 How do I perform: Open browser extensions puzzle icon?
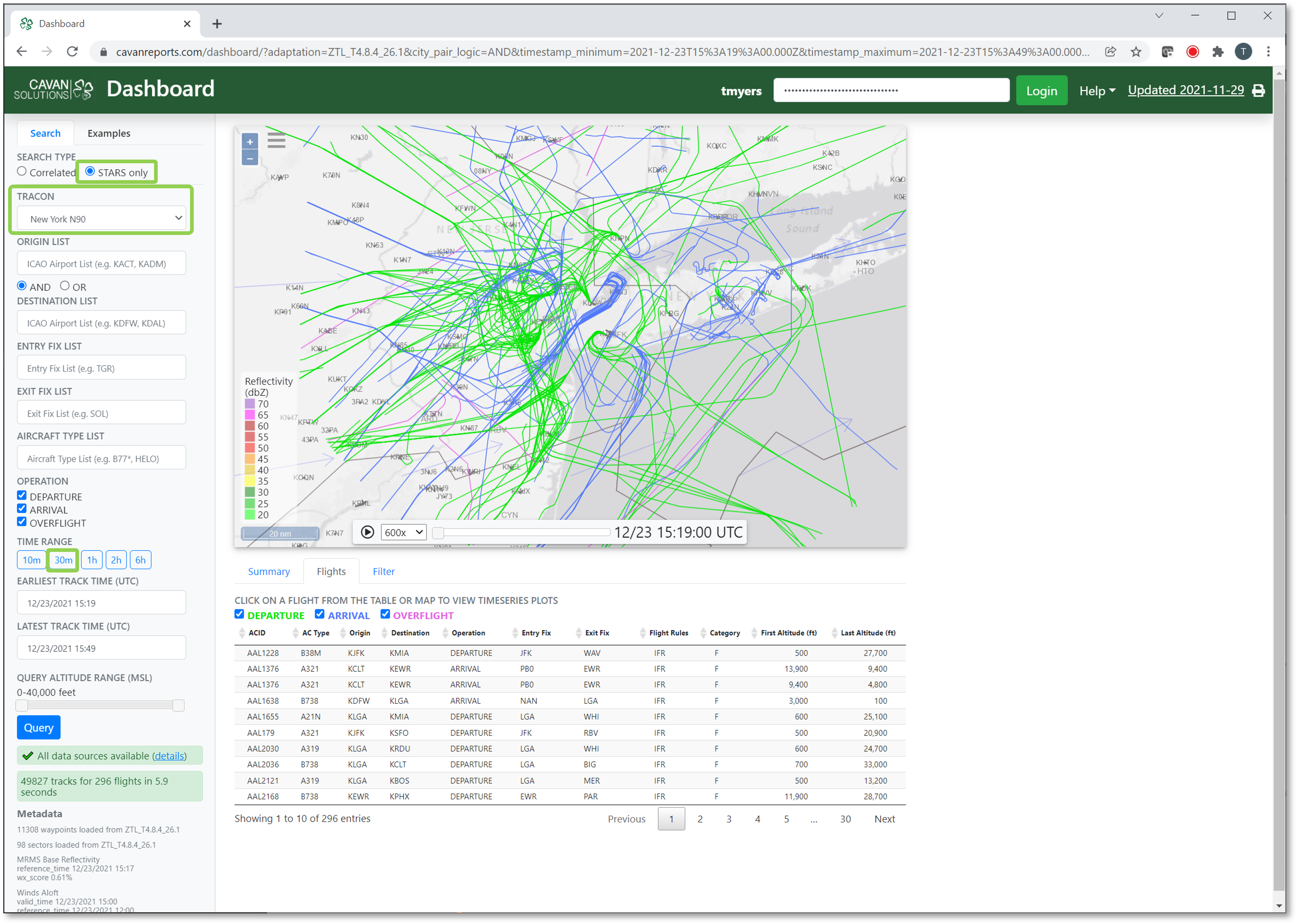tap(1217, 52)
